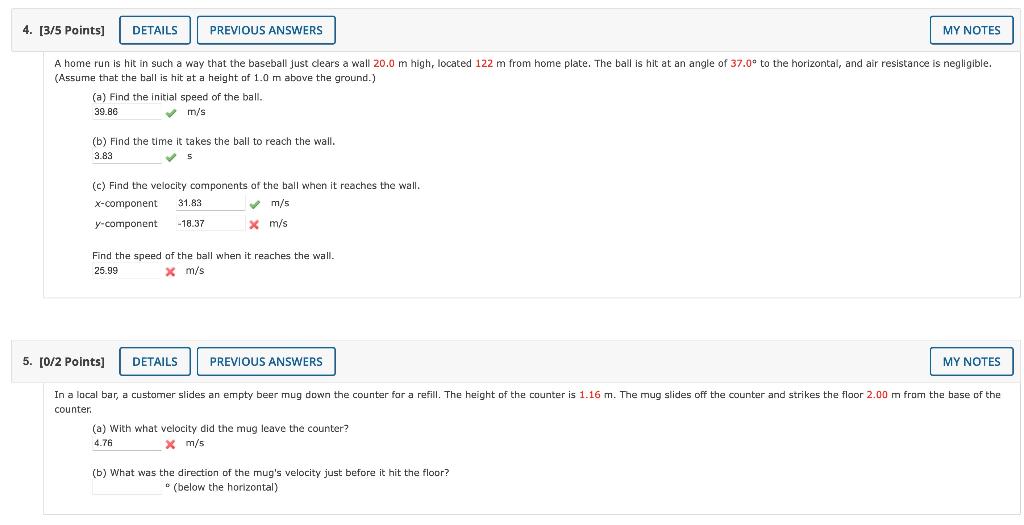Screen dimensions: 1024x525
Task: Open PREVIOUS ANSWERS for question 5
Action: coord(266,362)
